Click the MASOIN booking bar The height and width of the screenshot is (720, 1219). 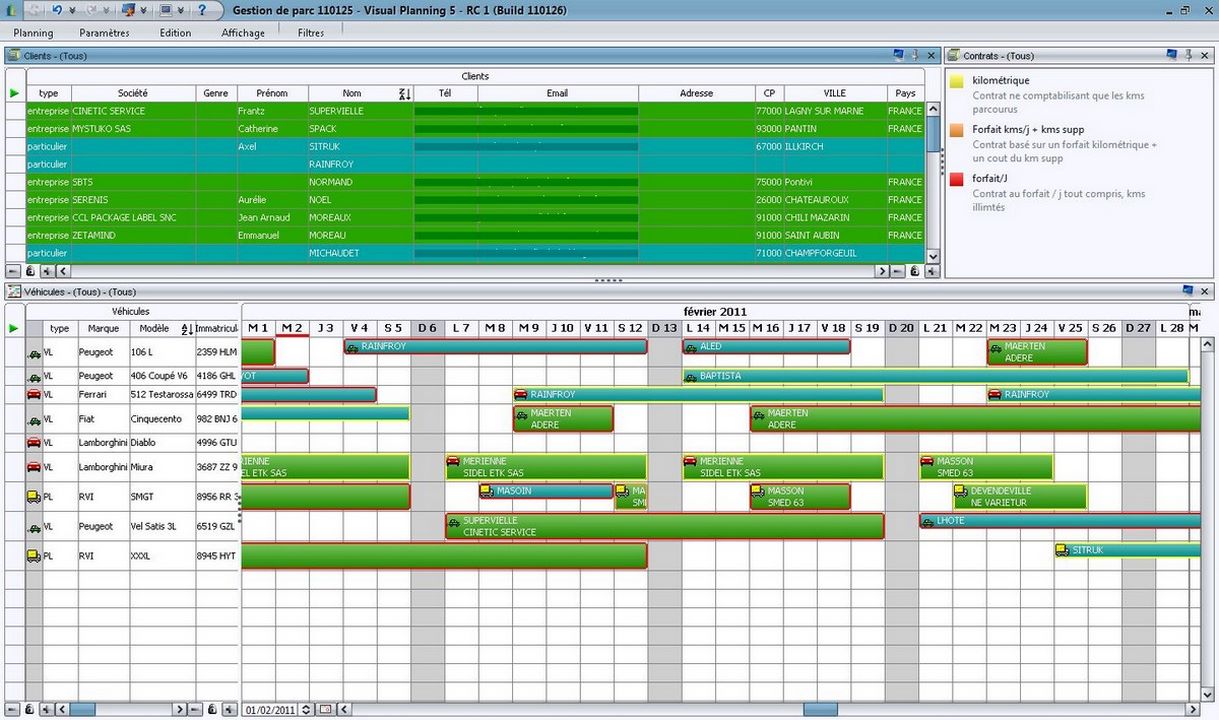pos(546,491)
